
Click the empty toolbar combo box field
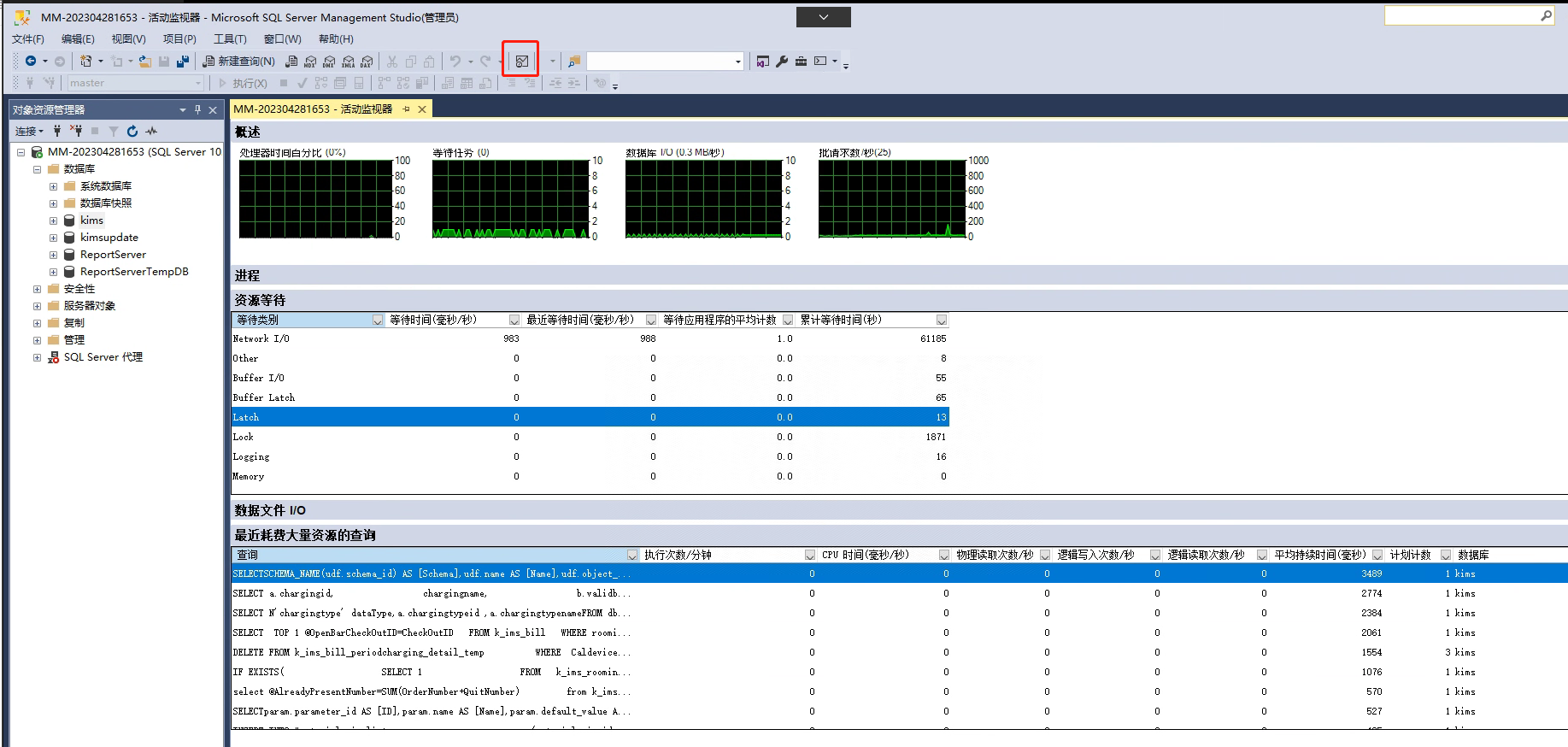tap(665, 61)
